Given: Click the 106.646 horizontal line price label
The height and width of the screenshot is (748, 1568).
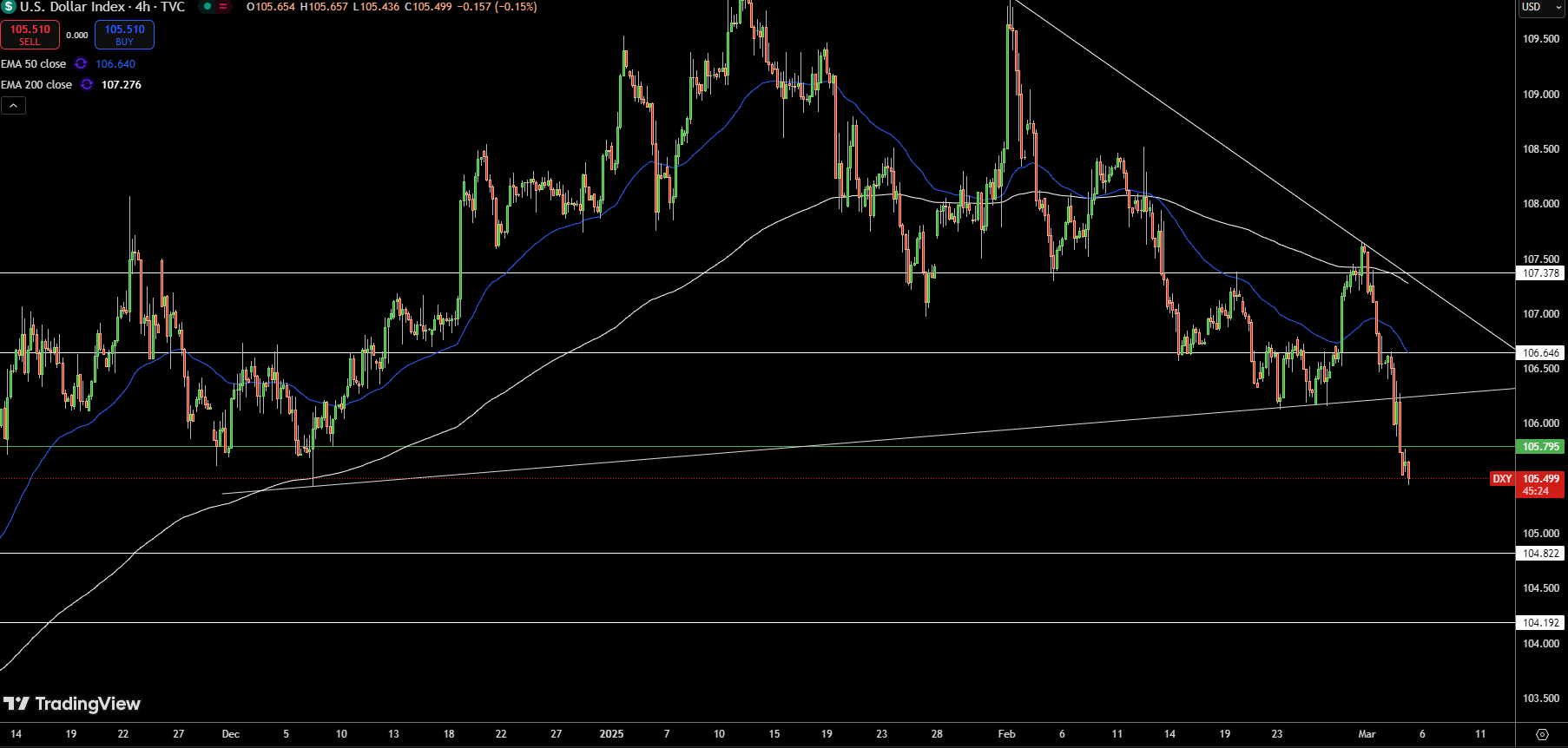Looking at the screenshot, I should pyautogui.click(x=1541, y=353).
